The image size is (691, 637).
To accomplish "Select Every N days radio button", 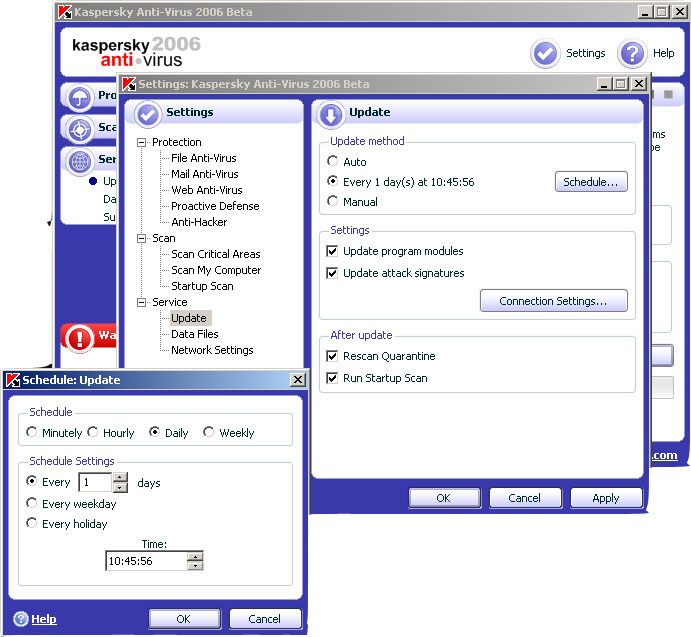I will [32, 481].
